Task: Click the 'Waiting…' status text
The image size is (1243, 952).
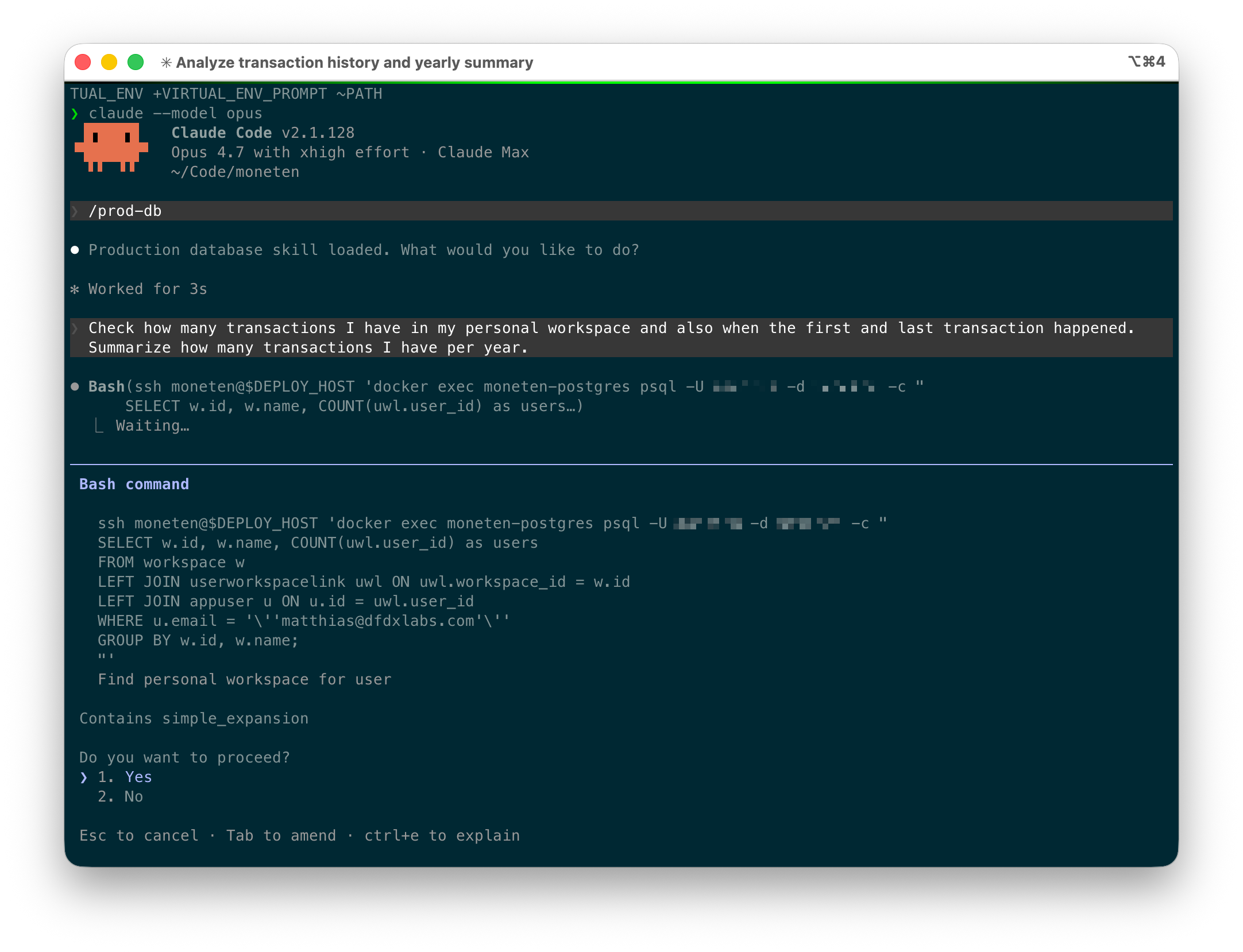Action: coord(152,425)
